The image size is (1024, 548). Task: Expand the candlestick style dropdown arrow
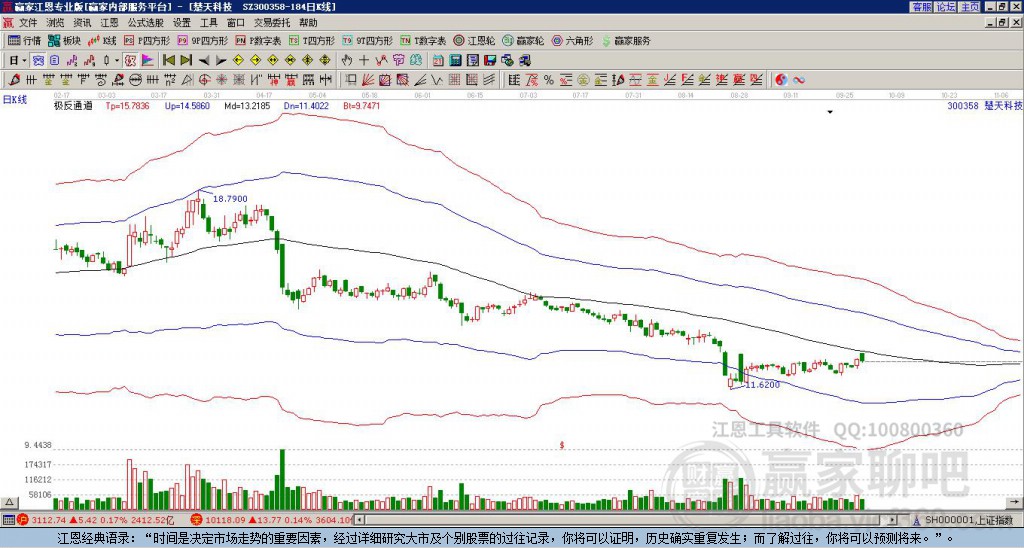pos(117,61)
